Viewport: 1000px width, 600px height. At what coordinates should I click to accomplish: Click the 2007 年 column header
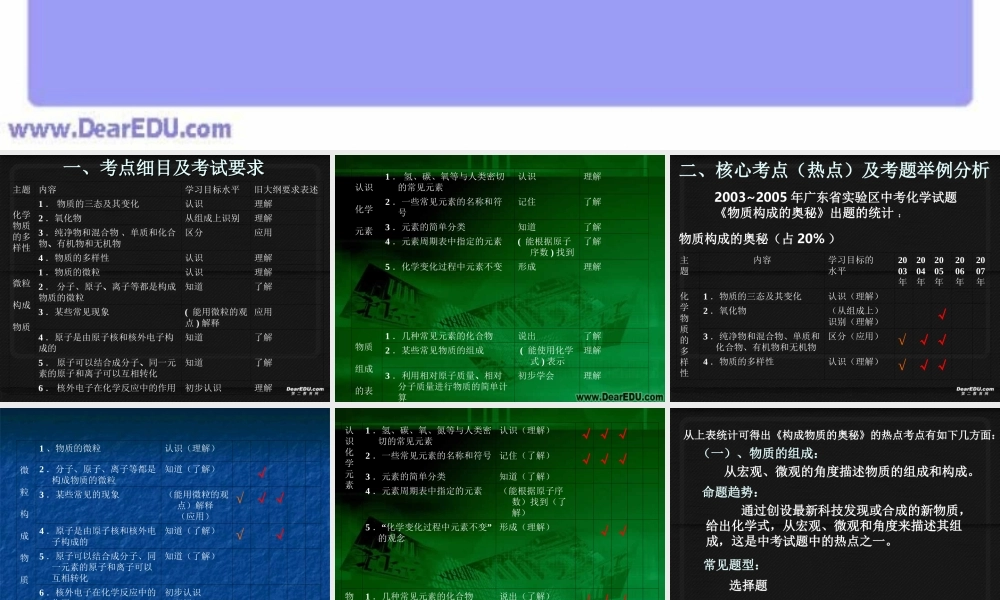pyautogui.click(x=980, y=271)
